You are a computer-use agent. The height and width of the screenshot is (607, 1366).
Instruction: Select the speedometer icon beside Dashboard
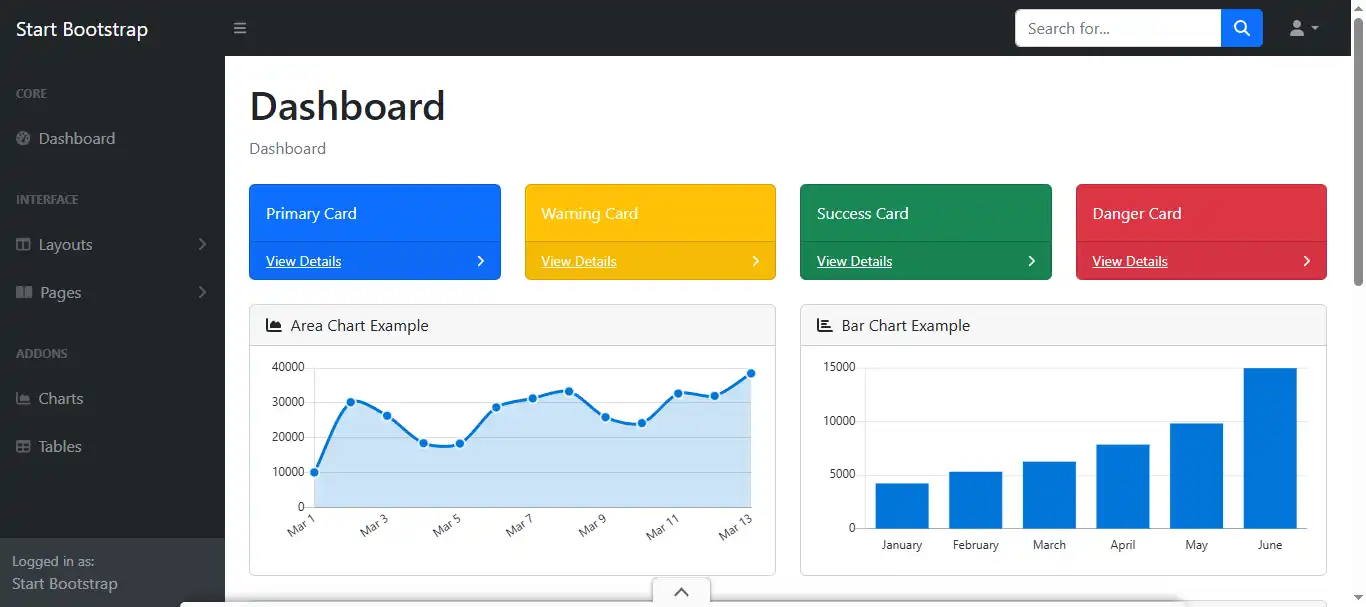(x=22, y=139)
